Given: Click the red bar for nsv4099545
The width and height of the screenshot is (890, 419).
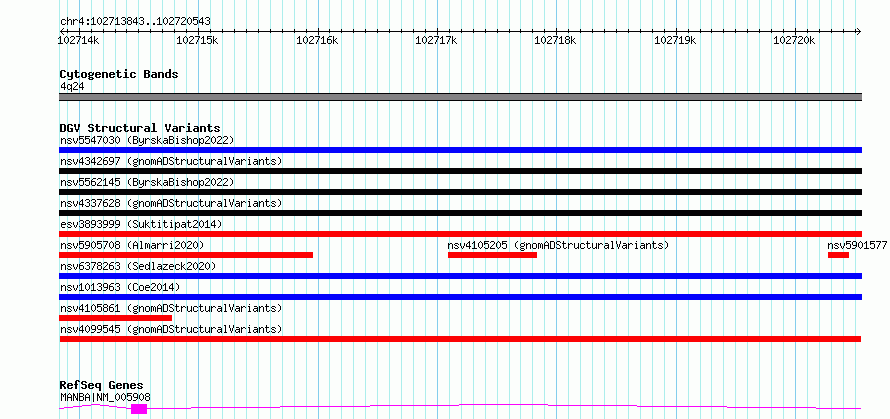Looking at the screenshot, I should coord(460,339).
